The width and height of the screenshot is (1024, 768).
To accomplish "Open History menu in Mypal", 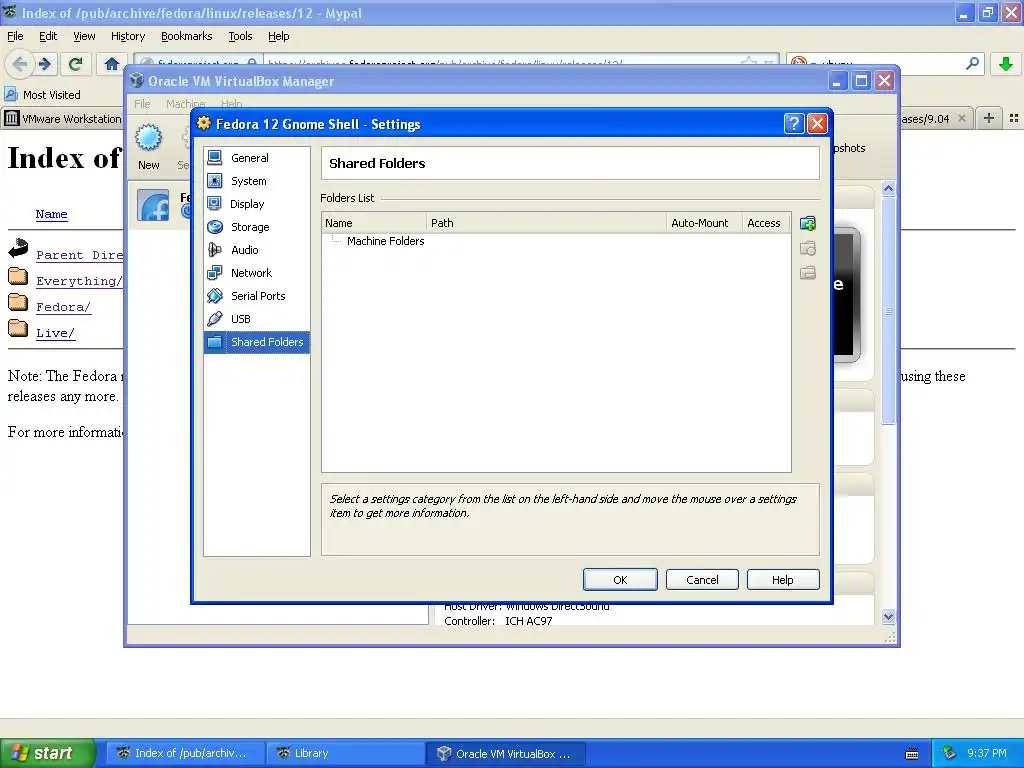I will (x=127, y=36).
